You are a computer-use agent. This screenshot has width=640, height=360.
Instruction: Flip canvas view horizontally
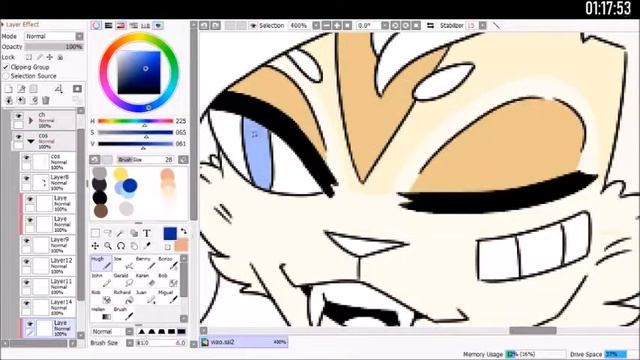click(430, 25)
